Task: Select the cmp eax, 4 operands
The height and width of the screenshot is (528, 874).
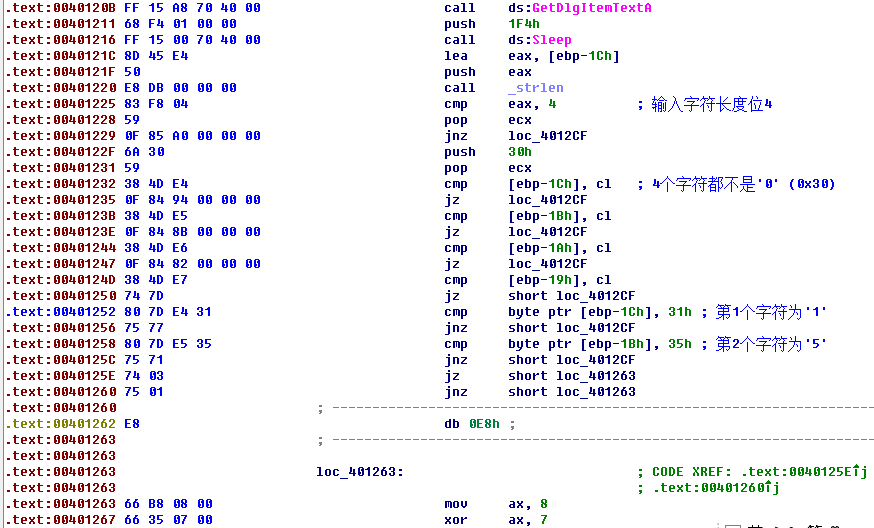Action: click(x=532, y=104)
